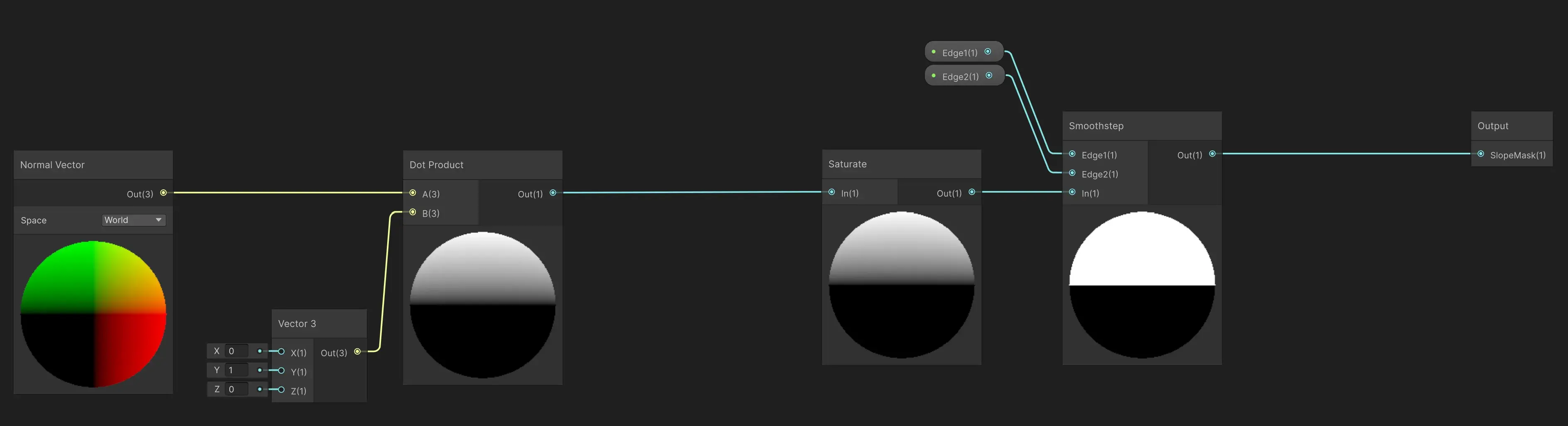Click the Dot Product Out(1) output port
The image size is (1568, 426).
coord(553,193)
